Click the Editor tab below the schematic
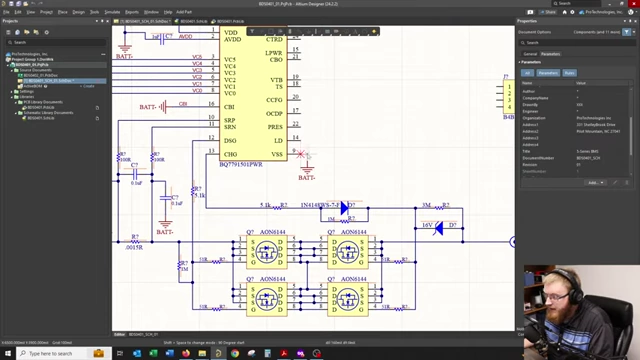 pyautogui.click(x=119, y=334)
